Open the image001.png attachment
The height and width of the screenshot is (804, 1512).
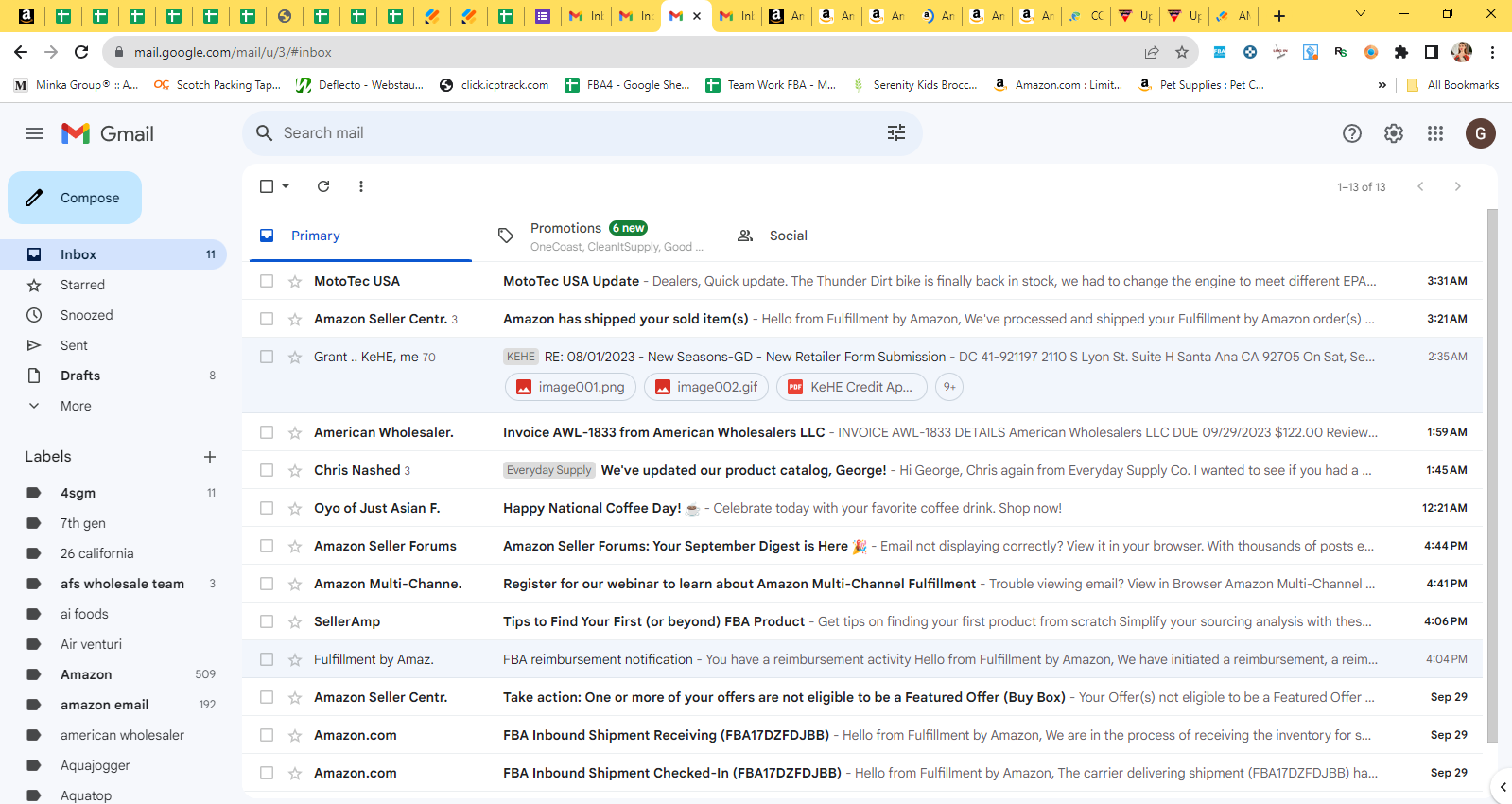tap(570, 387)
